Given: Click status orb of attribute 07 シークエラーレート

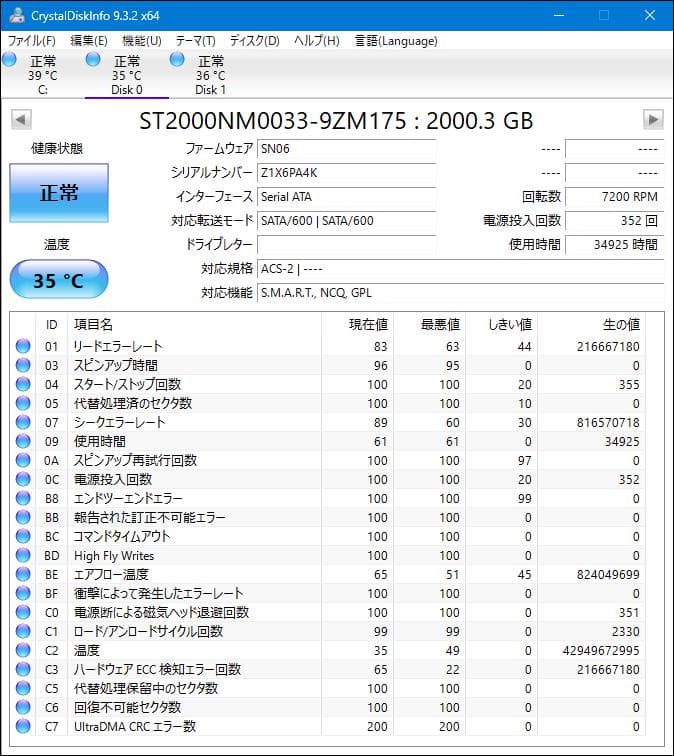Looking at the screenshot, I should point(23,422).
